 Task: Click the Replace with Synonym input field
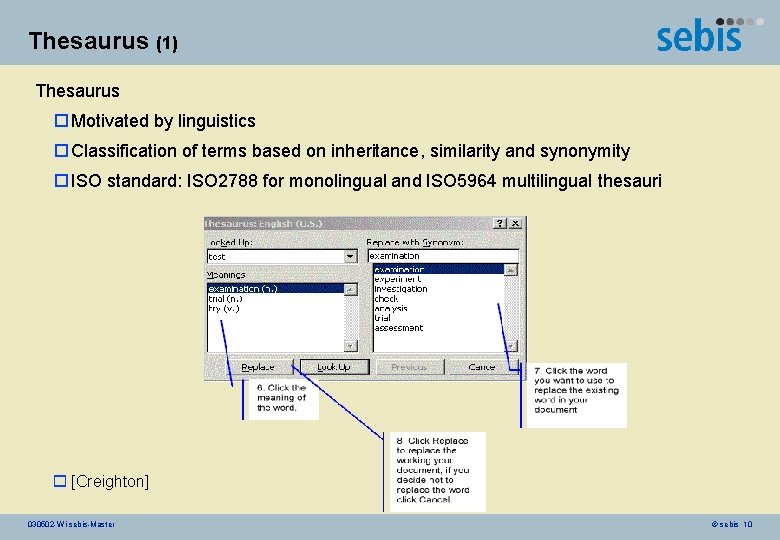tap(443, 256)
